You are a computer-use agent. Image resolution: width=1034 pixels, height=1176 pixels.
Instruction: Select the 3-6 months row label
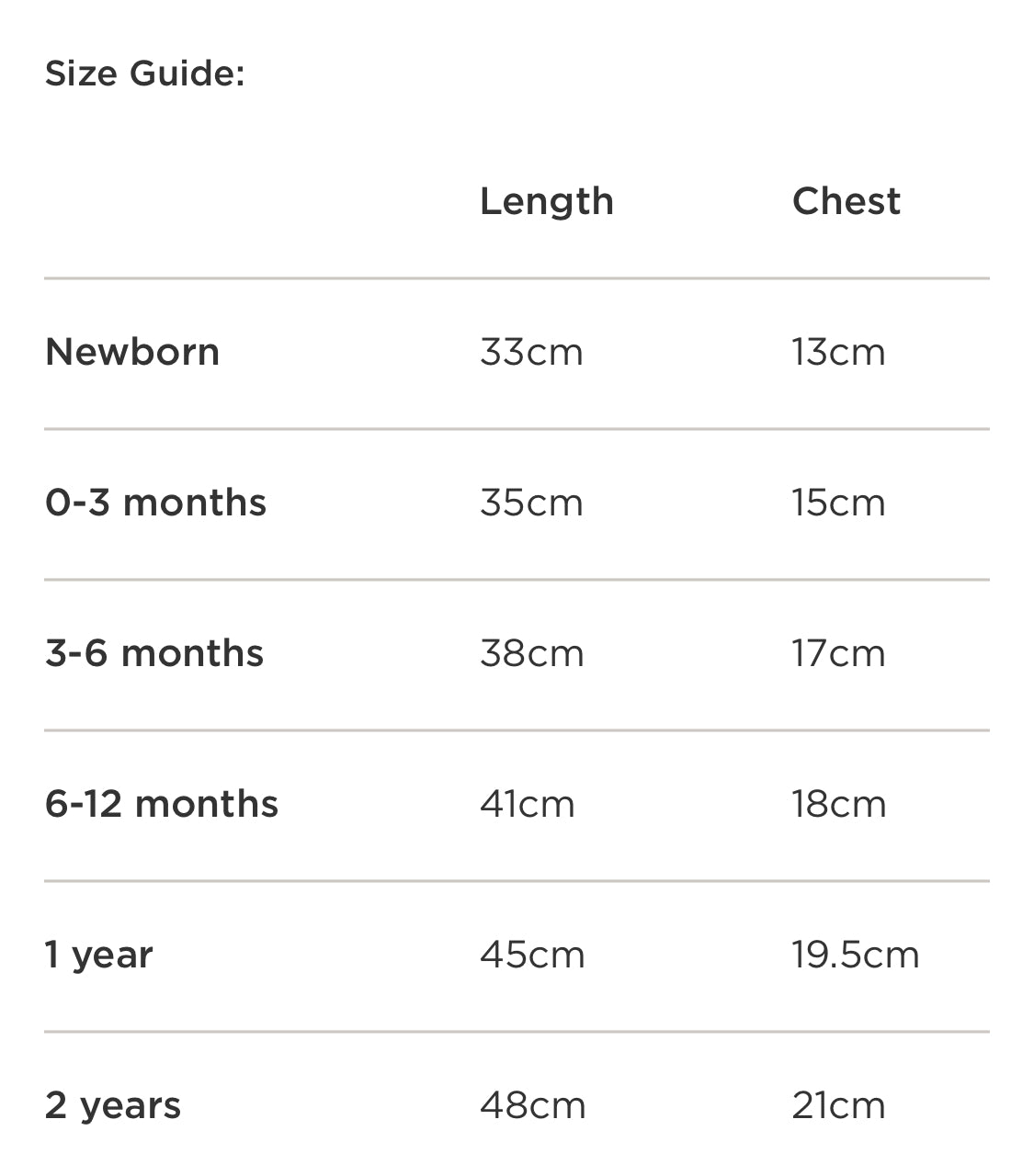[x=154, y=653]
